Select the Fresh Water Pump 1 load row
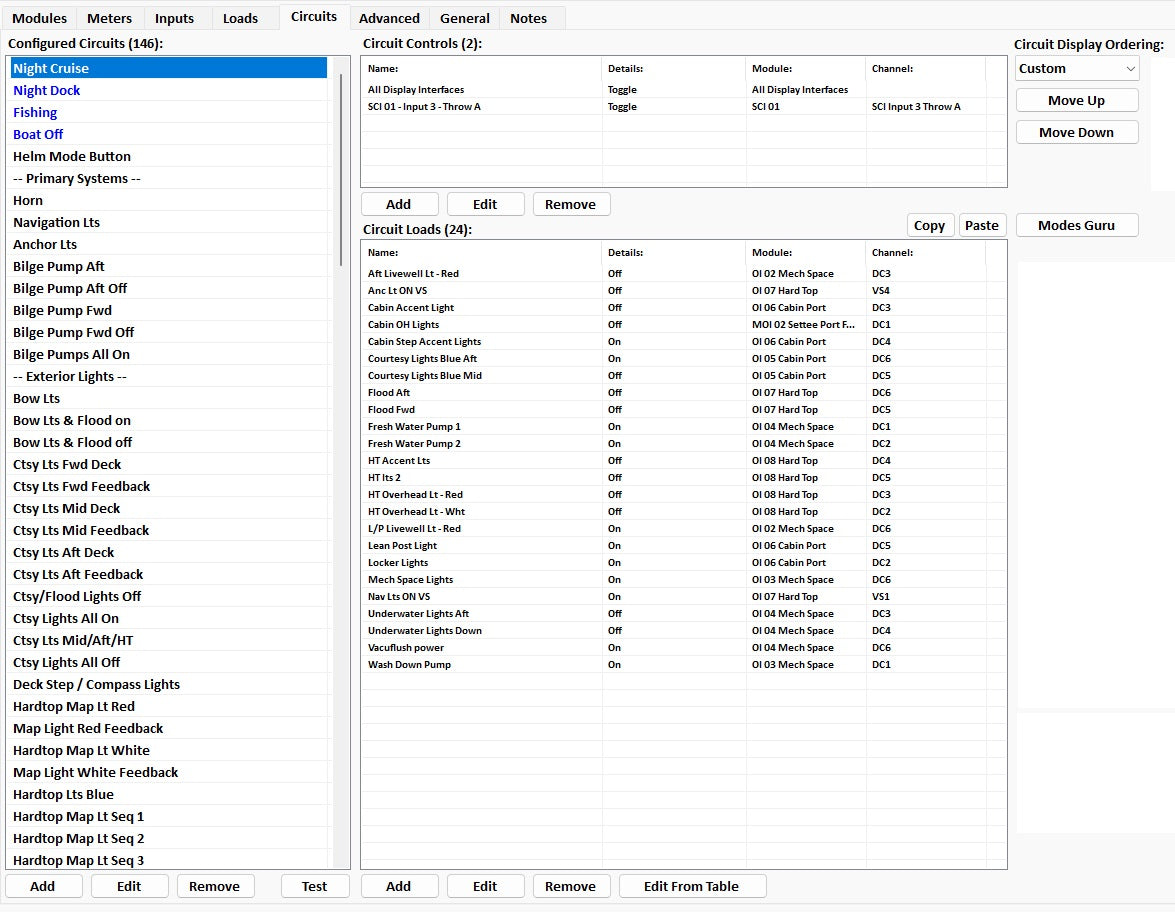Screen dimensions: 1175x912 [x=414, y=427]
